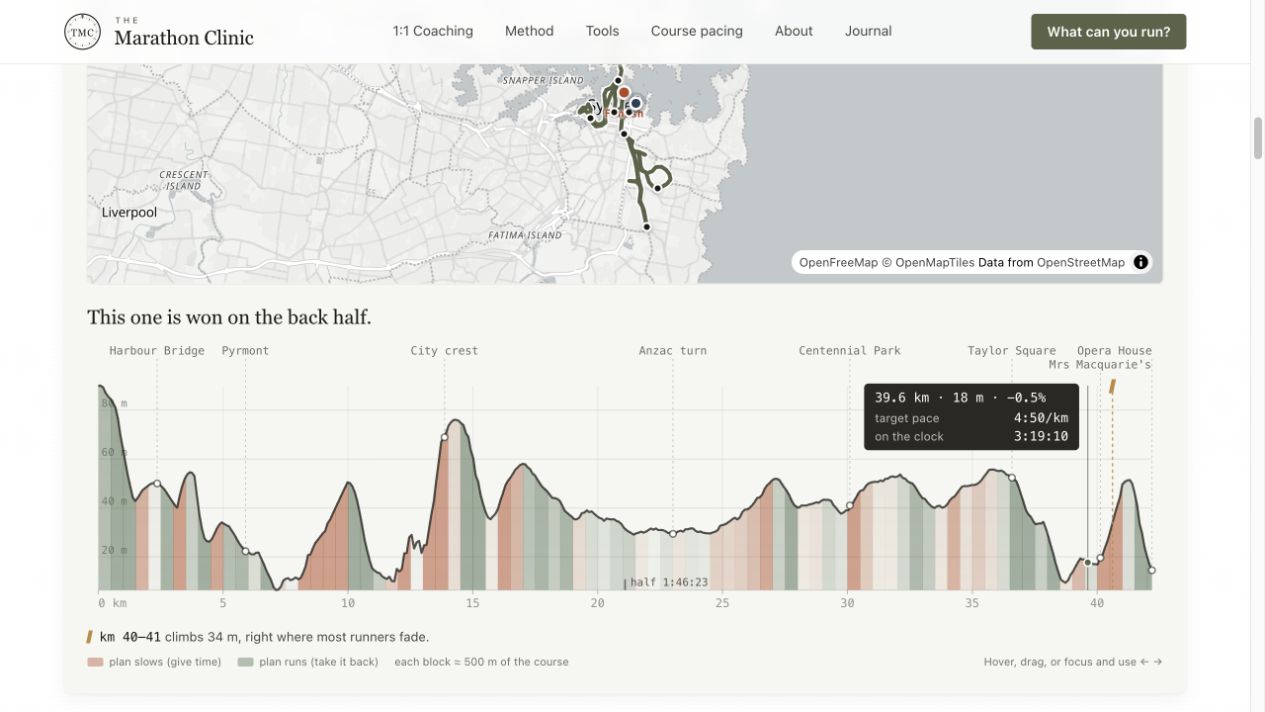Viewport: 1265px width, 712px height.
Task: Click the Centennial Park marker dot
Action: tap(850, 506)
